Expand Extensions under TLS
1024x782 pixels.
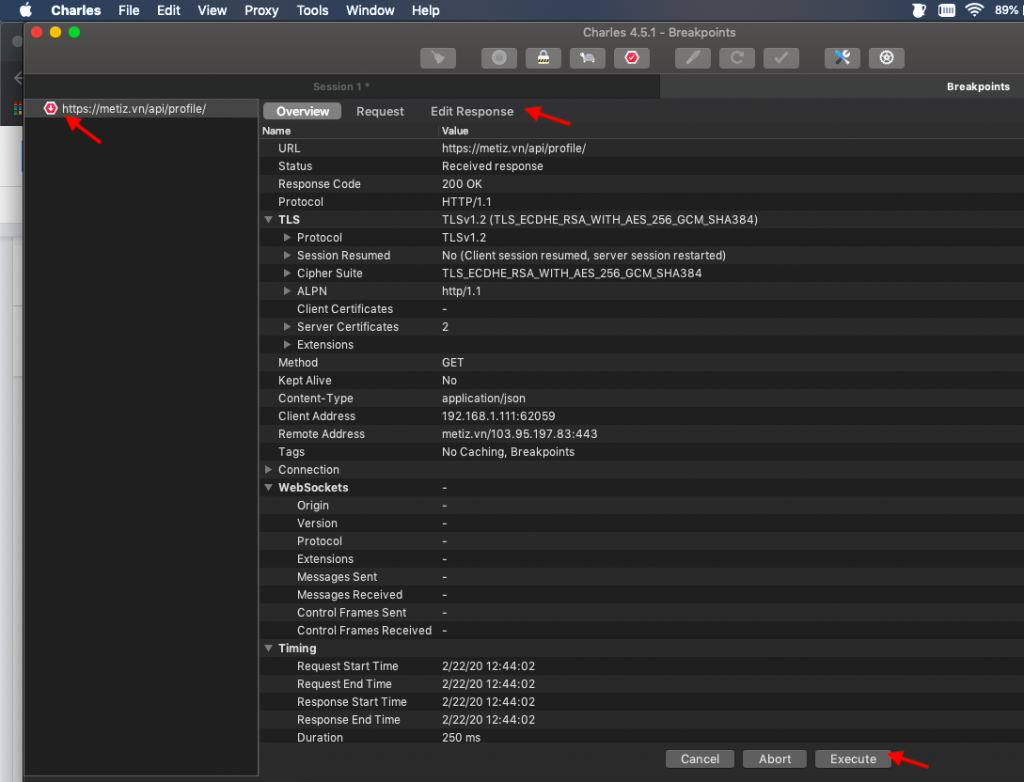point(287,345)
